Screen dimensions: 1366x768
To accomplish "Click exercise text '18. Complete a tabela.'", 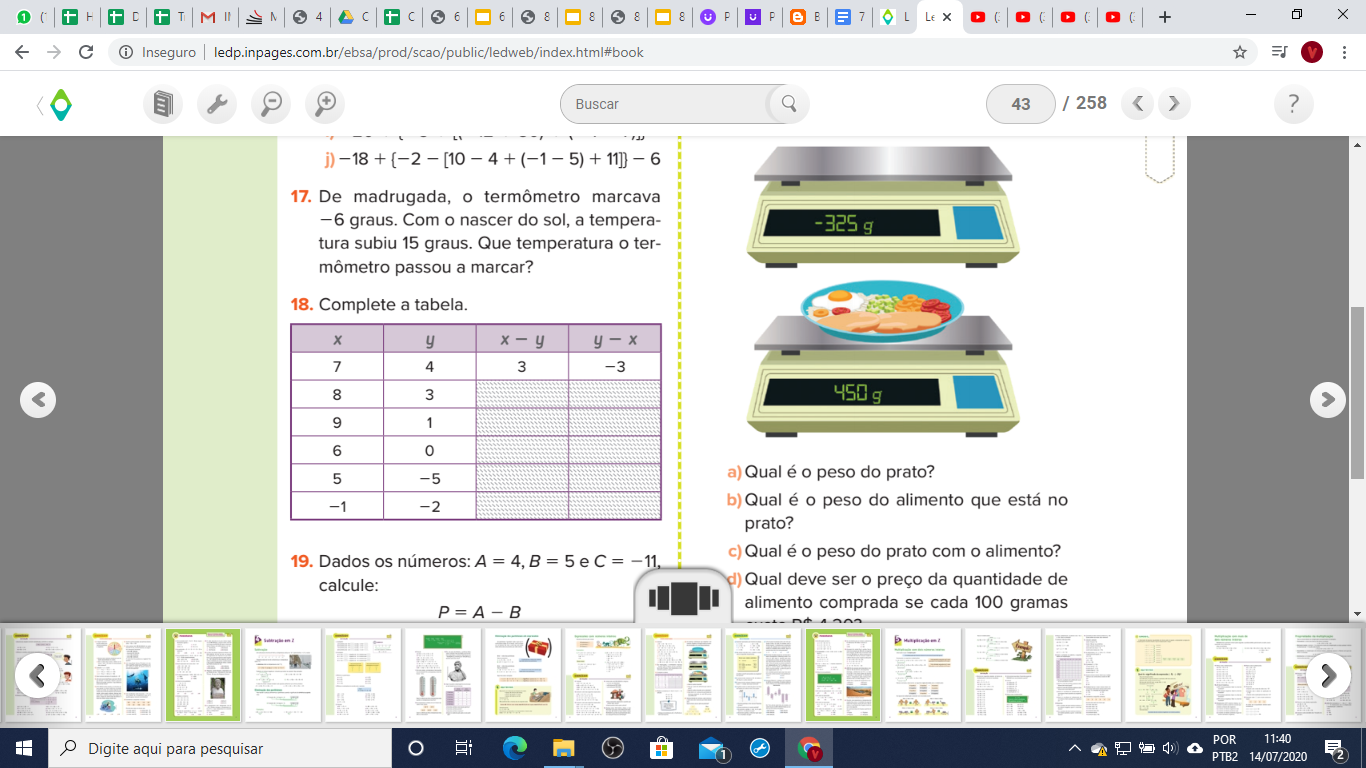I will (379, 304).
